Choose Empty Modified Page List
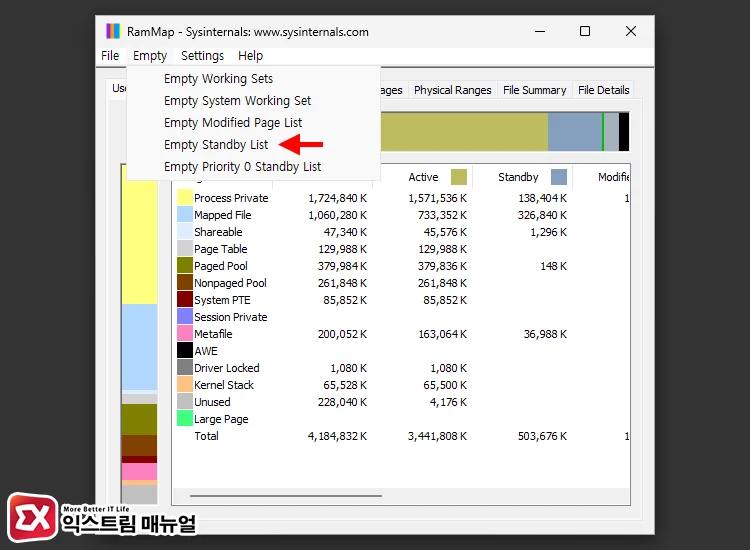The height and width of the screenshot is (550, 750). [254, 122]
